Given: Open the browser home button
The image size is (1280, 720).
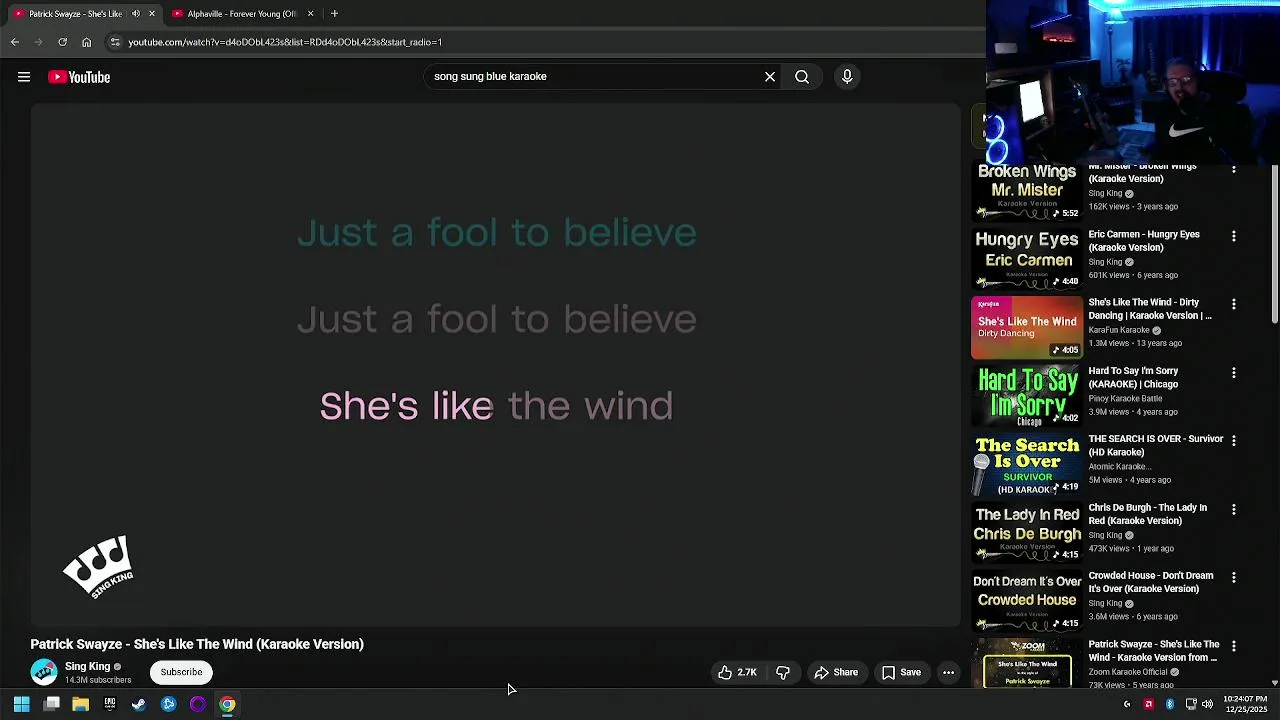Looking at the screenshot, I should 86,42.
